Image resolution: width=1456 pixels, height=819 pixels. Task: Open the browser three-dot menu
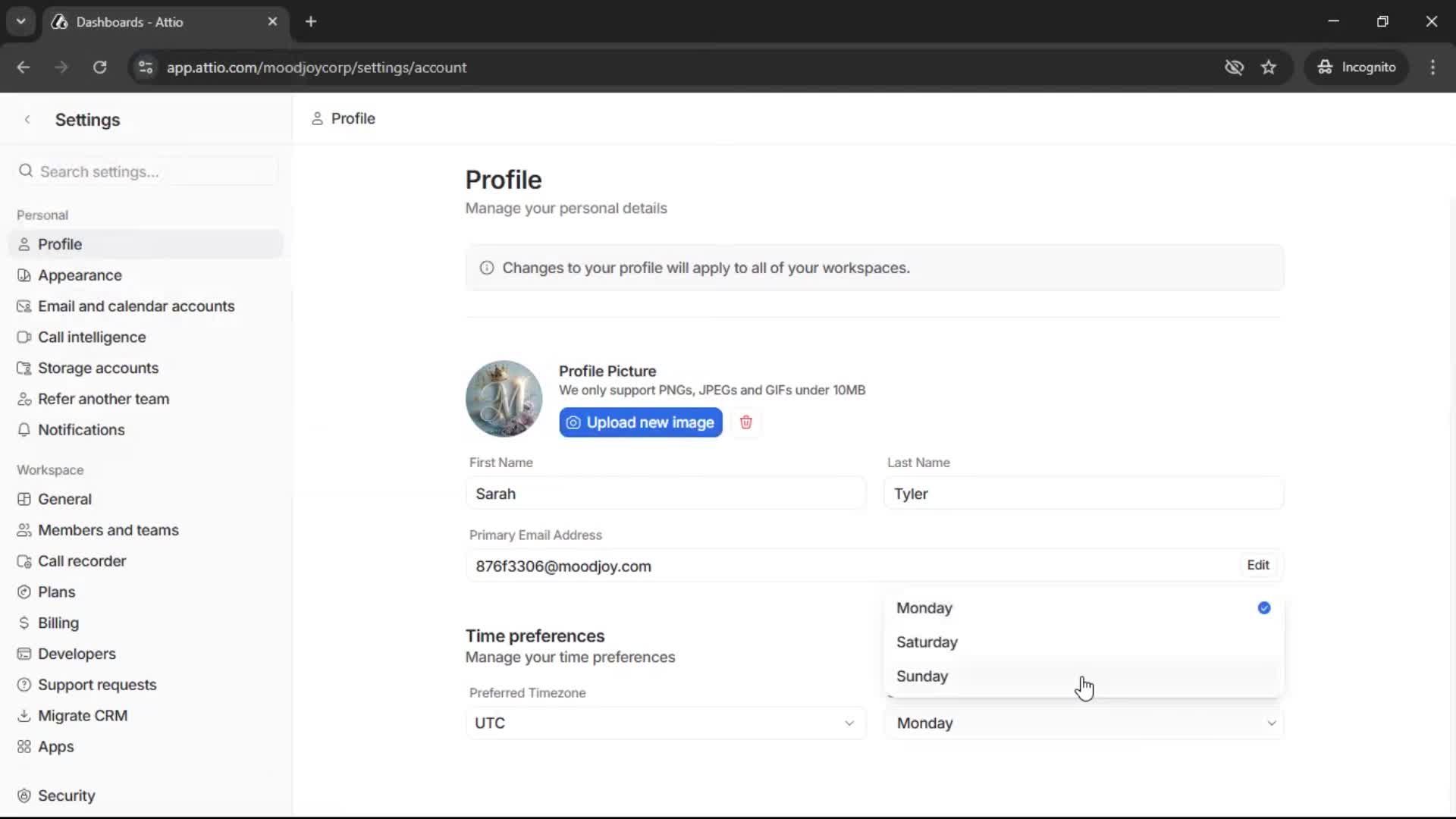click(1432, 67)
